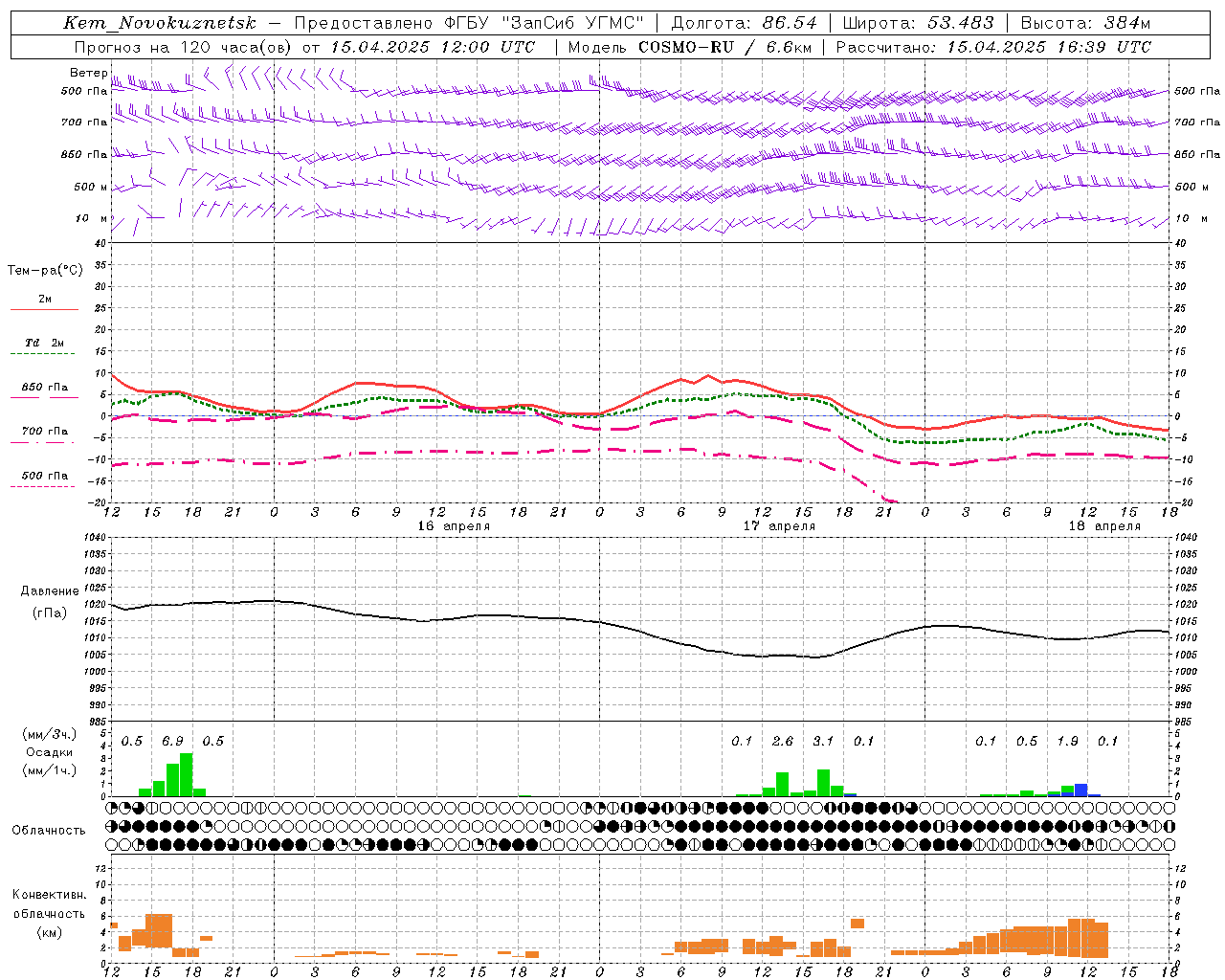
Task: Click the Рассчитано: 15.04.2025 16:39 UTC text
Action: tap(994, 47)
